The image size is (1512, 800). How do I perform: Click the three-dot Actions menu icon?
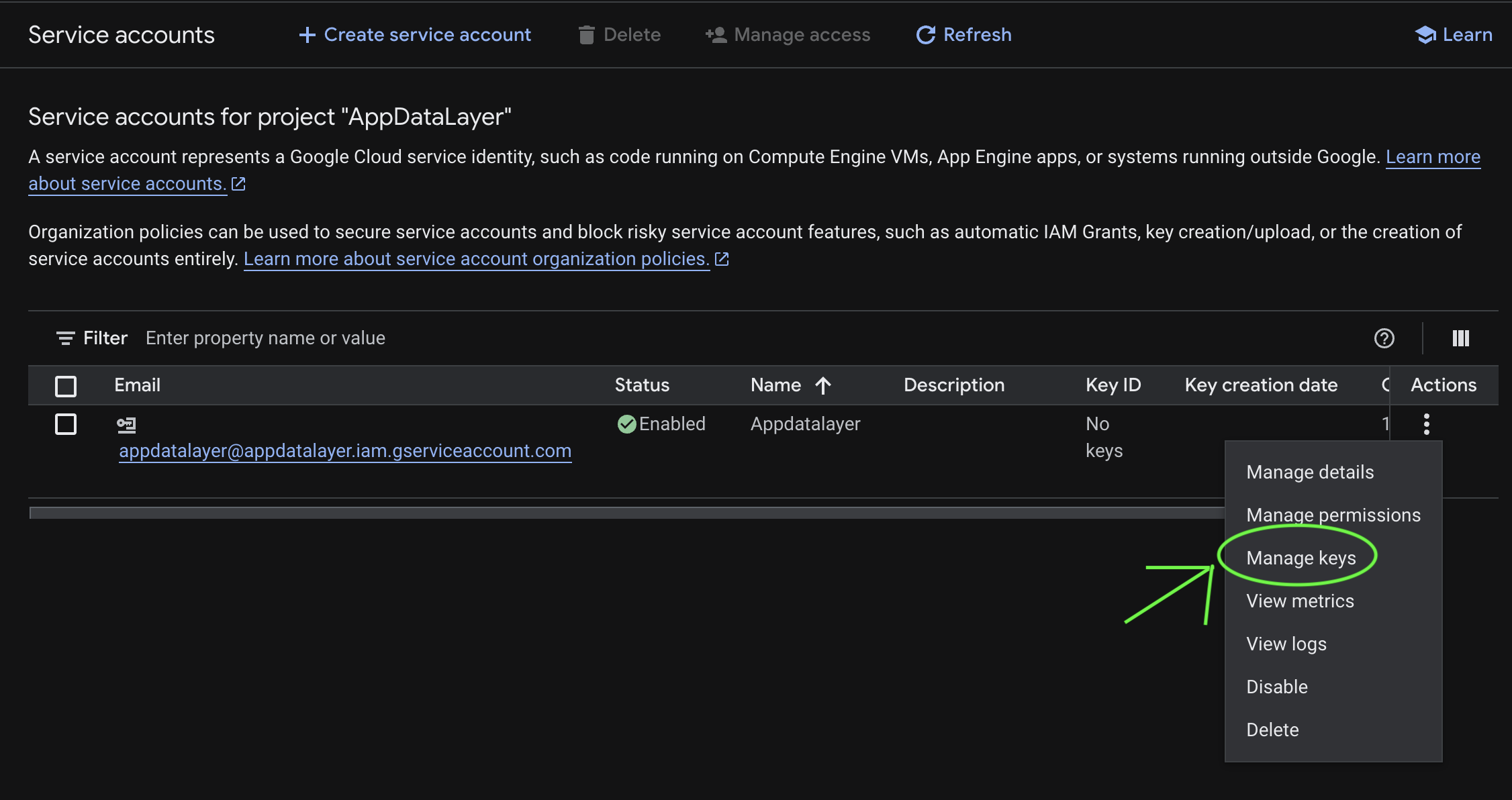1426,424
